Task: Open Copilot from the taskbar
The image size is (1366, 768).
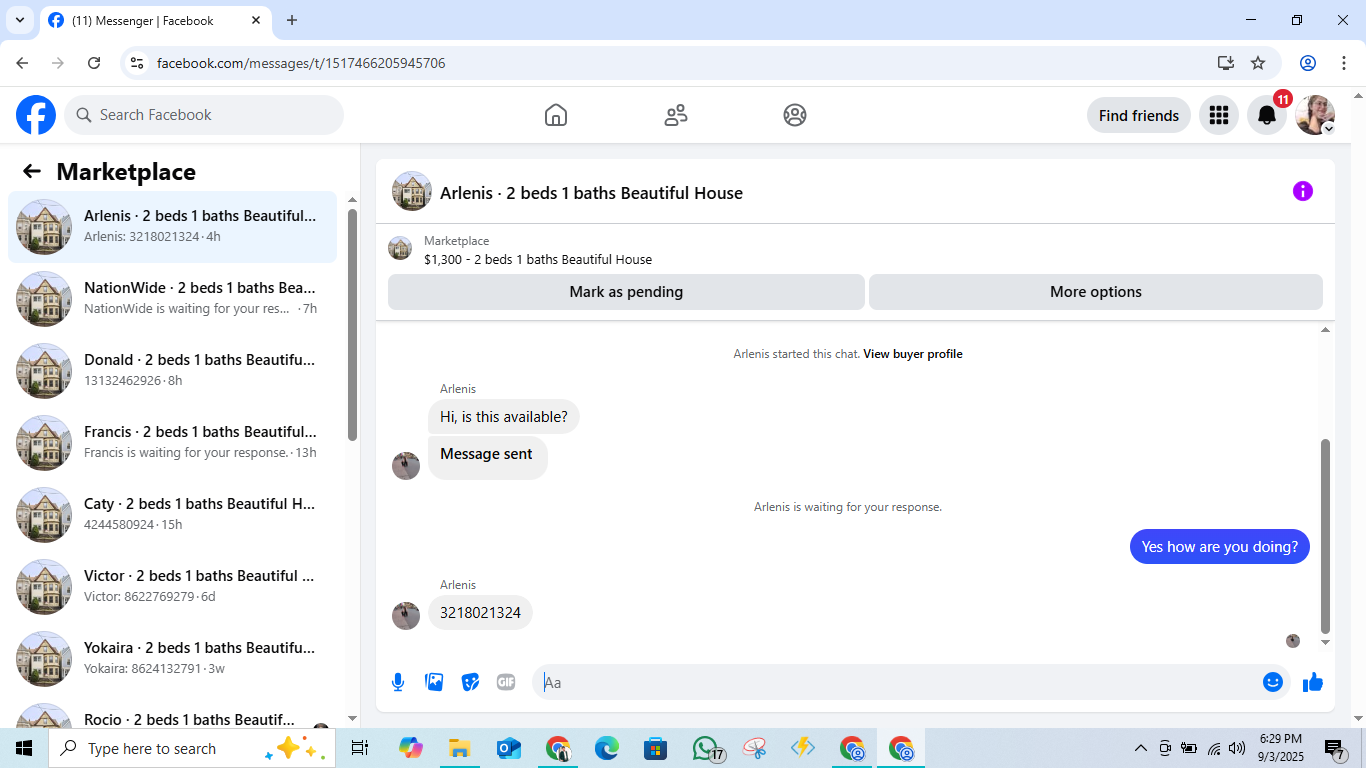Action: 410,748
